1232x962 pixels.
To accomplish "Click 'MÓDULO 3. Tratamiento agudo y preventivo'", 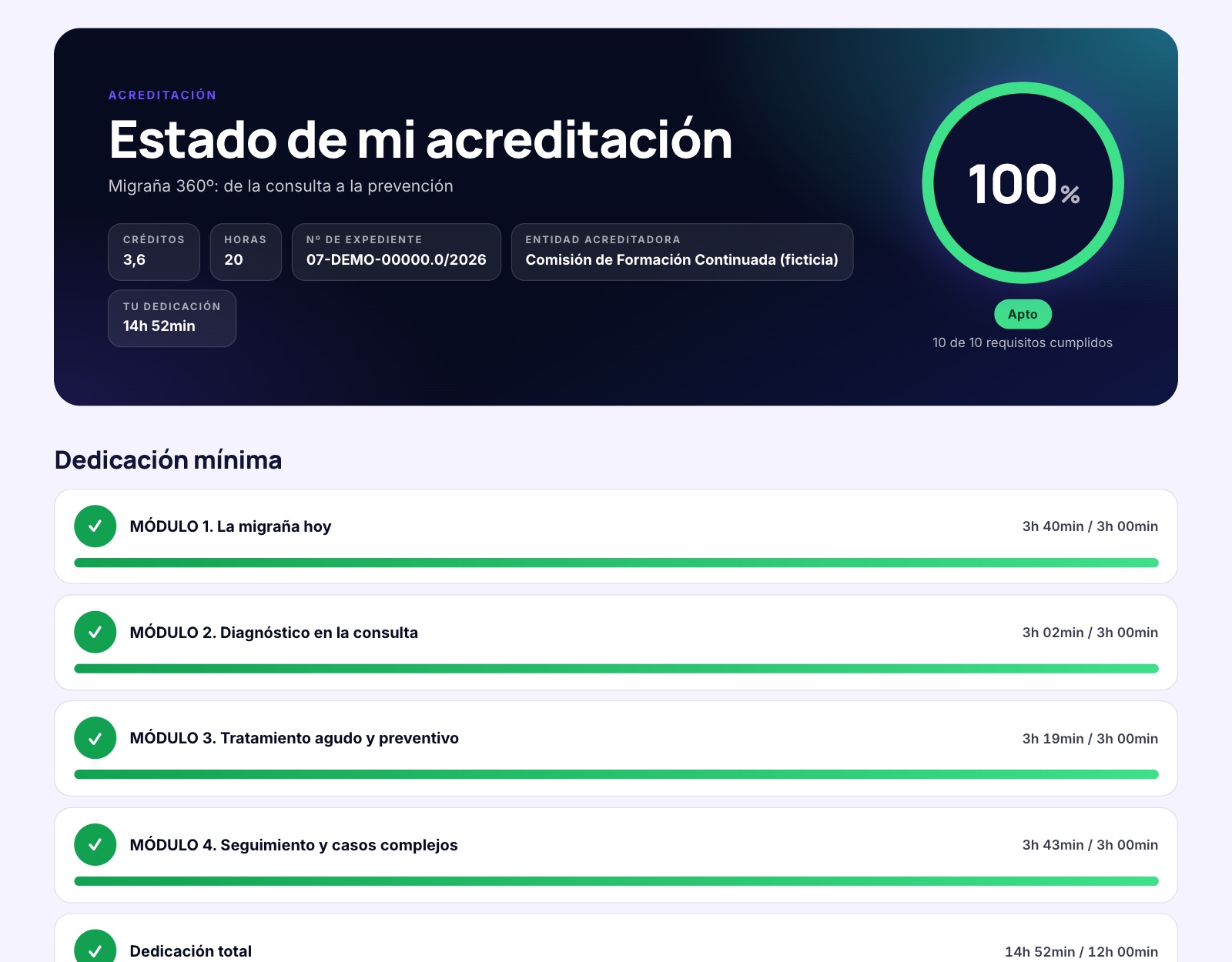I will point(294,738).
